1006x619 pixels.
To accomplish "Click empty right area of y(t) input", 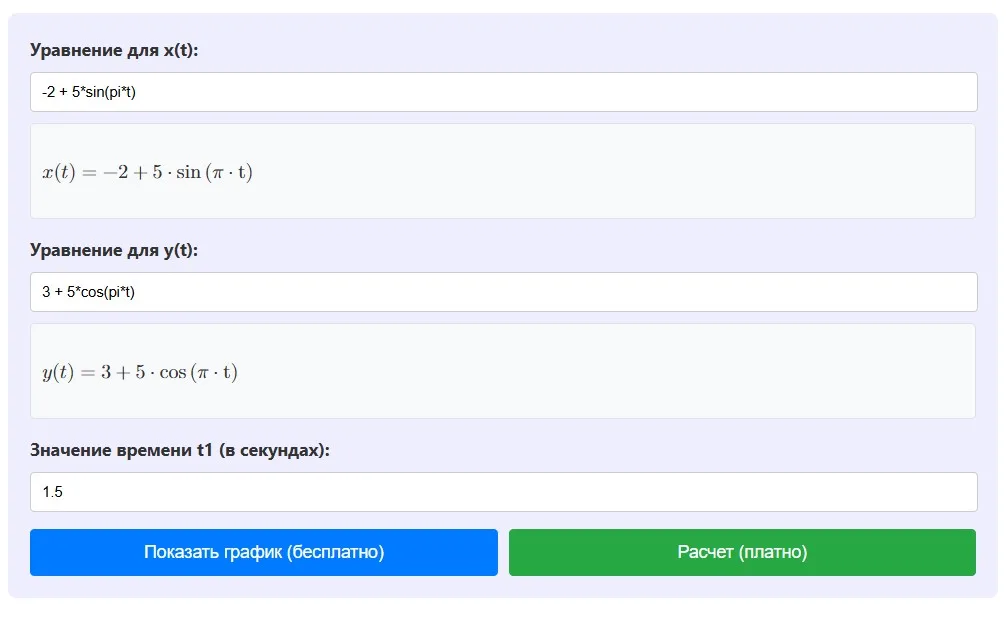I will point(800,292).
